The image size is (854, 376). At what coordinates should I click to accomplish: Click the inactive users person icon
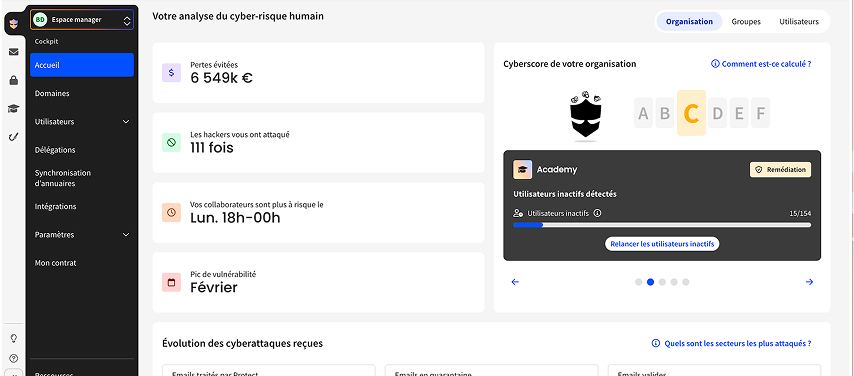[518, 213]
